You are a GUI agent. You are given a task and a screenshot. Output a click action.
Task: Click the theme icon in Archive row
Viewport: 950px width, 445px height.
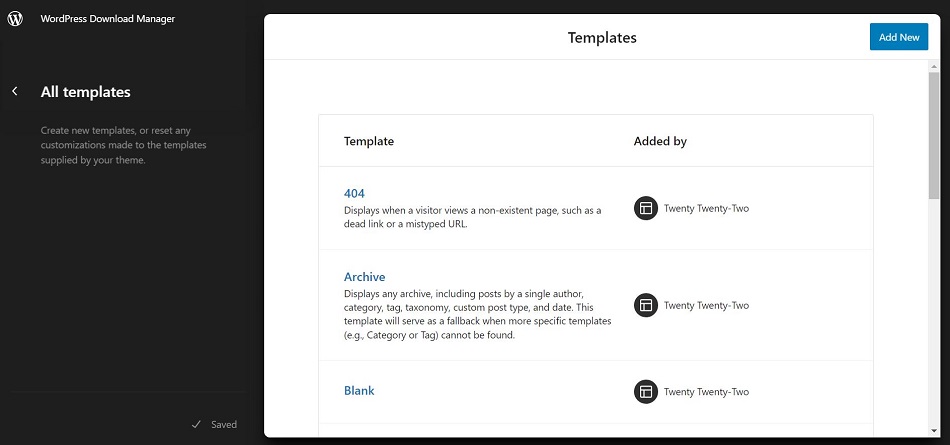(x=646, y=305)
